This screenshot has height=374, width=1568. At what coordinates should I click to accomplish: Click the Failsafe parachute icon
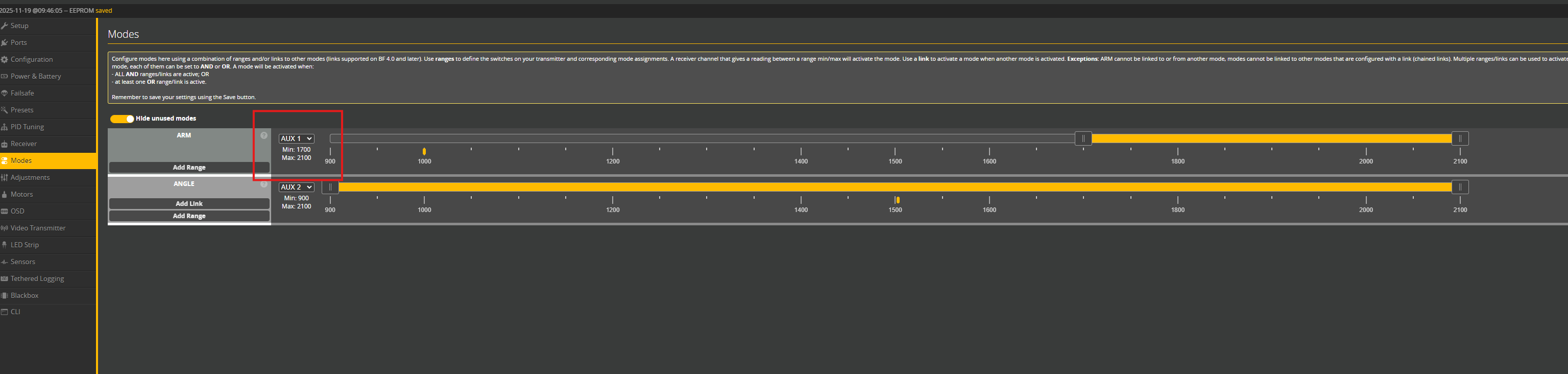click(4, 93)
